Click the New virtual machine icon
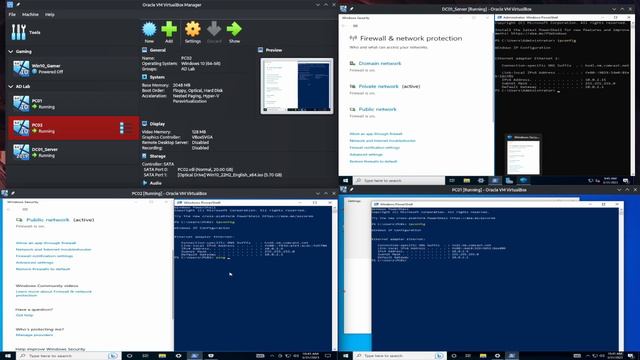 coord(149,29)
